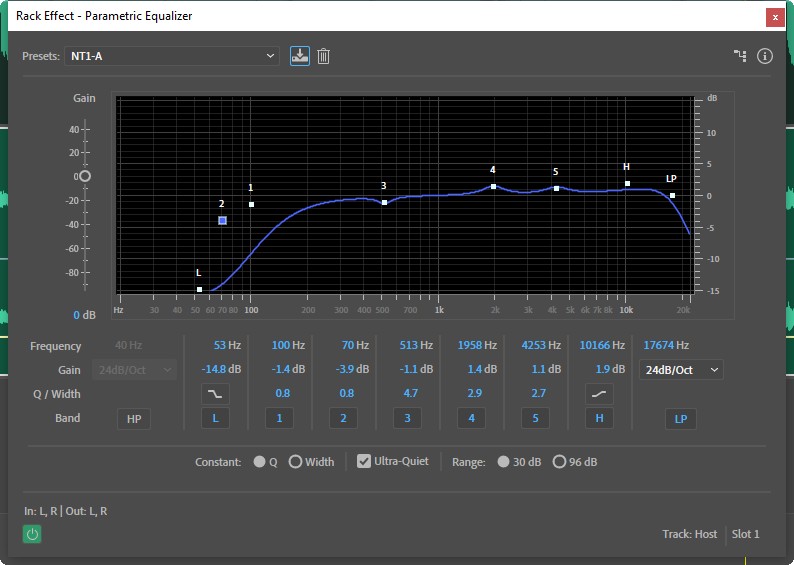Open the channel map editor icon
Screen dimensions: 794x565
coord(740,56)
